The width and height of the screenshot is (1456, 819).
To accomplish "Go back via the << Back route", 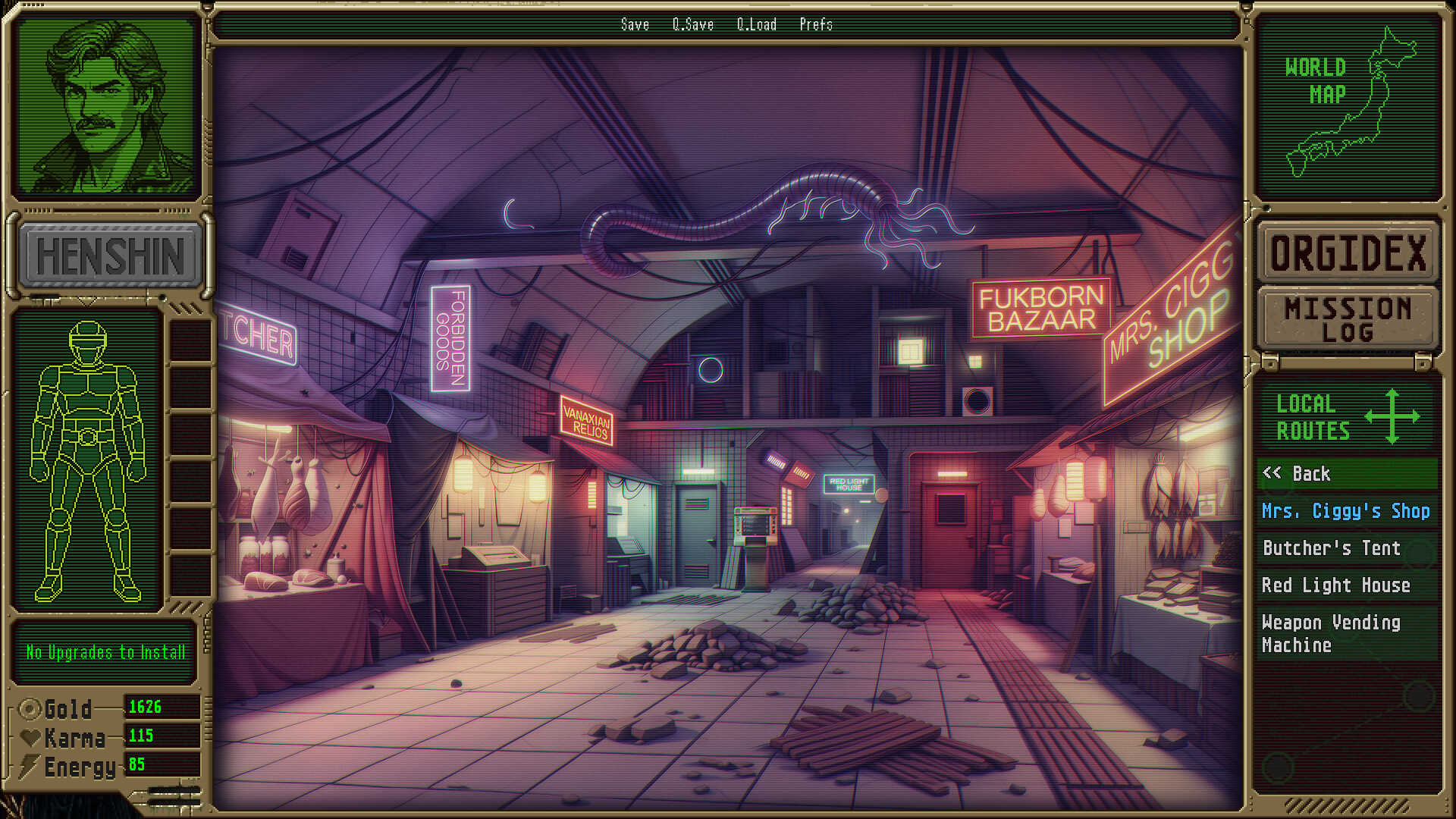I will 1346,474.
